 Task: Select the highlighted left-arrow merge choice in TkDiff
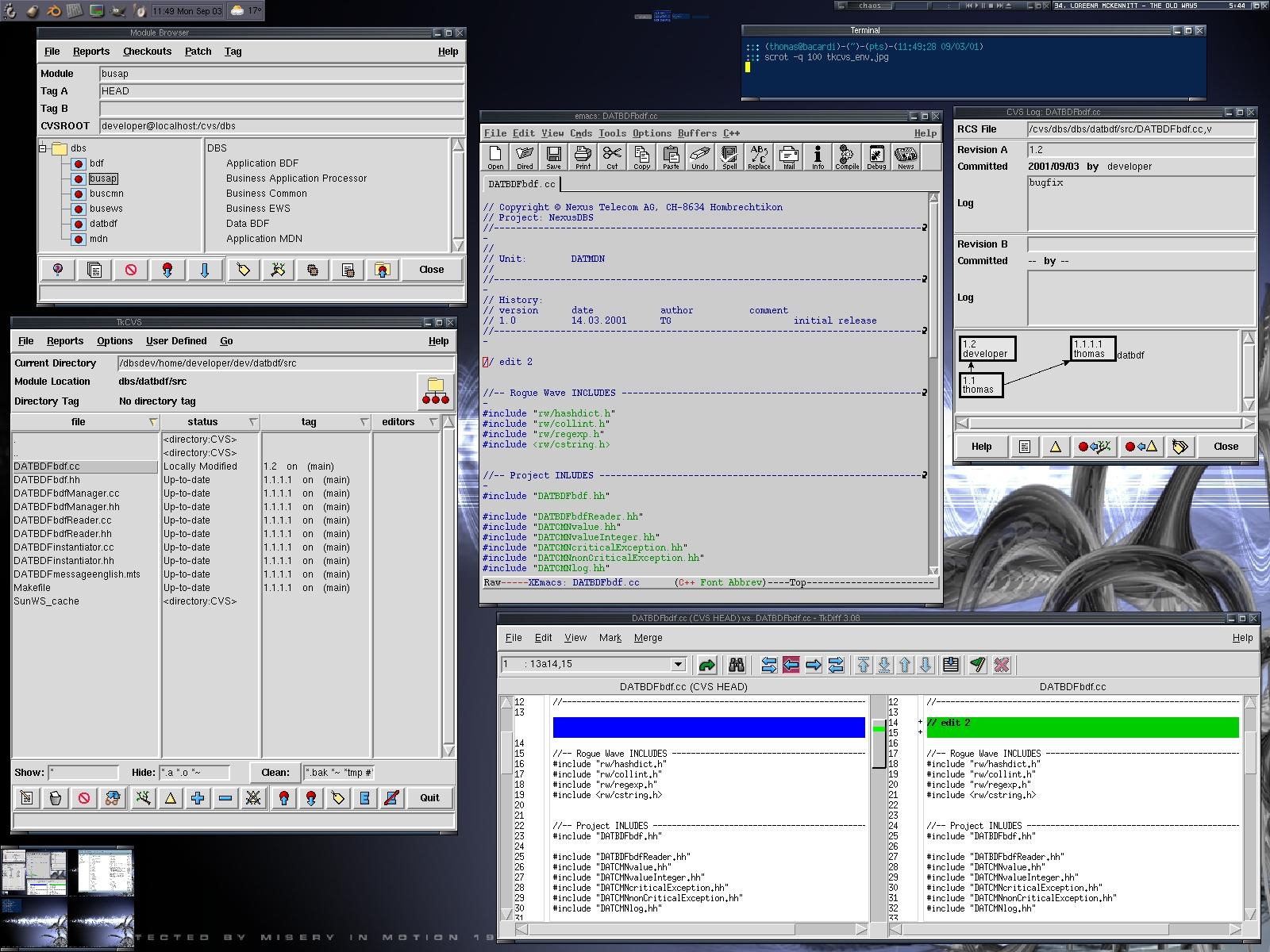tap(791, 665)
